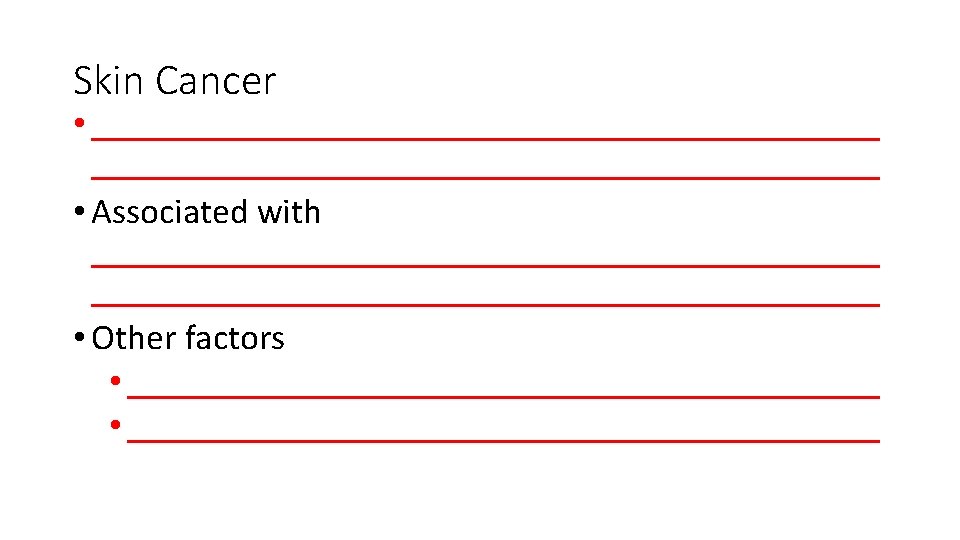This screenshot has width=960, height=540.
Task: Click the word "factors"
Action: tap(235, 338)
